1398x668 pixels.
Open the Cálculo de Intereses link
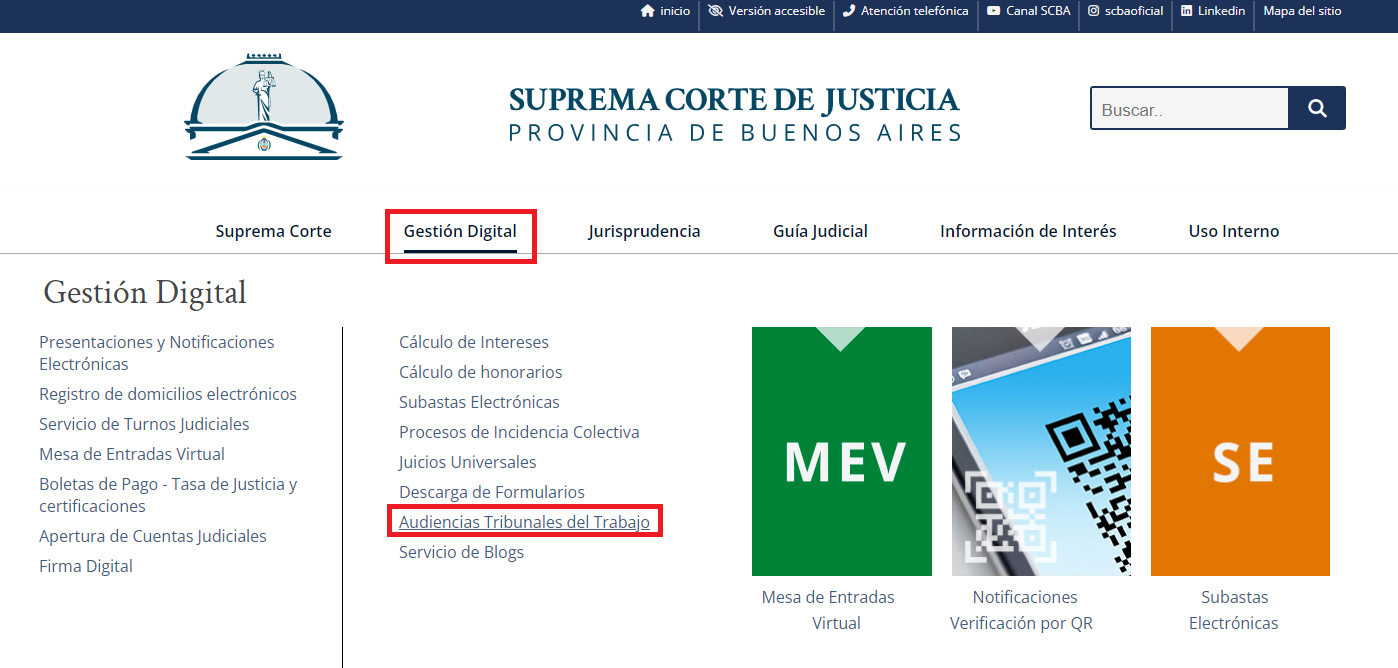tap(474, 342)
